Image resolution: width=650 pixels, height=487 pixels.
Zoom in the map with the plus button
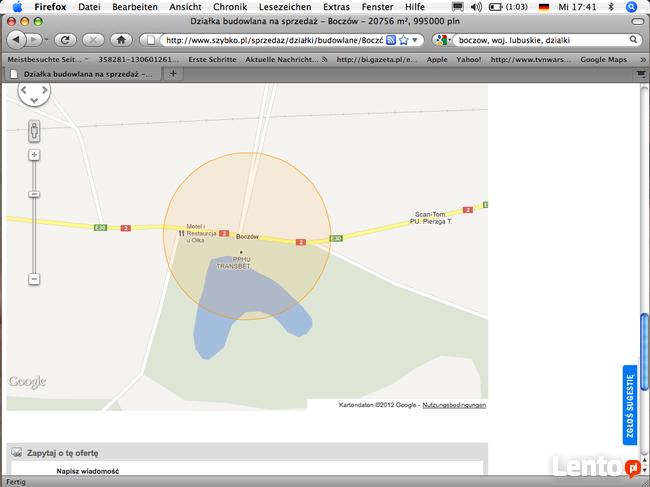point(34,155)
